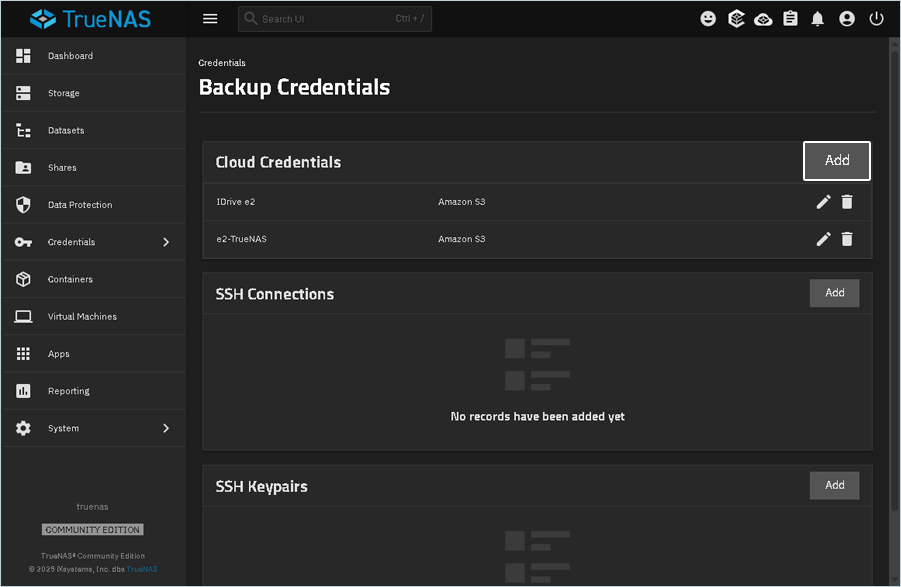Edit the IDrive e2 credential
901x587 pixels.
tap(823, 202)
